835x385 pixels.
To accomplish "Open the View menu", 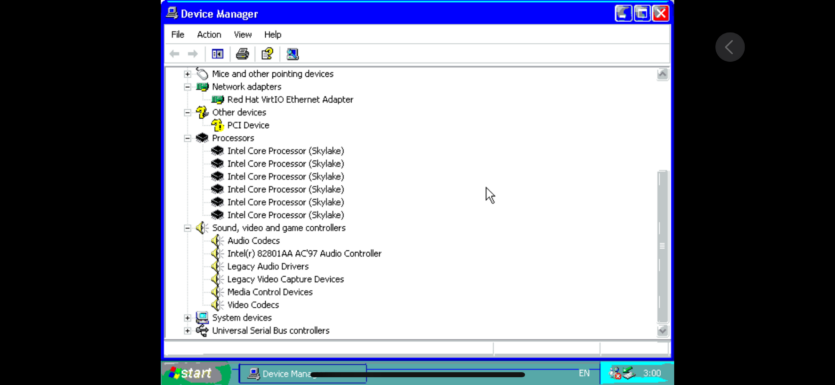I will (243, 35).
